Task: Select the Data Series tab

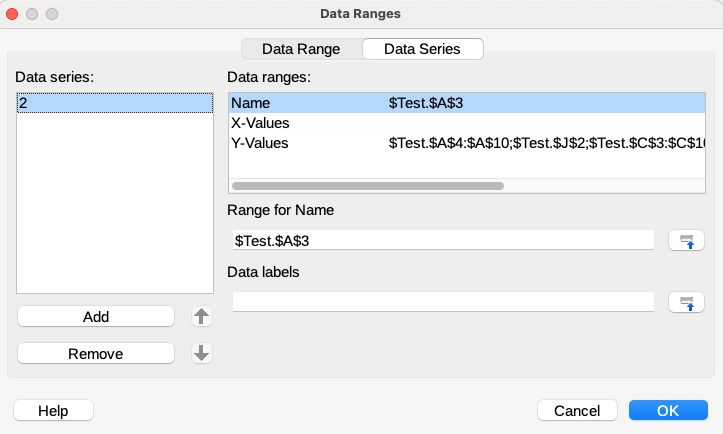Action: pos(422,48)
